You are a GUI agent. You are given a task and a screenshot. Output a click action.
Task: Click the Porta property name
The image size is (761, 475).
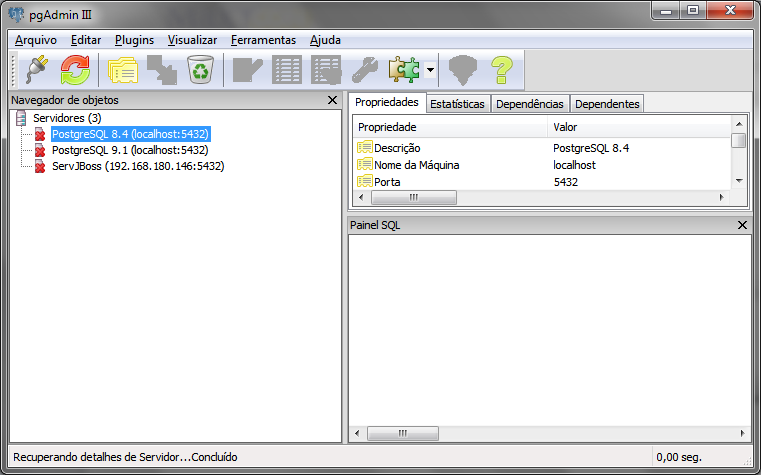[387, 182]
